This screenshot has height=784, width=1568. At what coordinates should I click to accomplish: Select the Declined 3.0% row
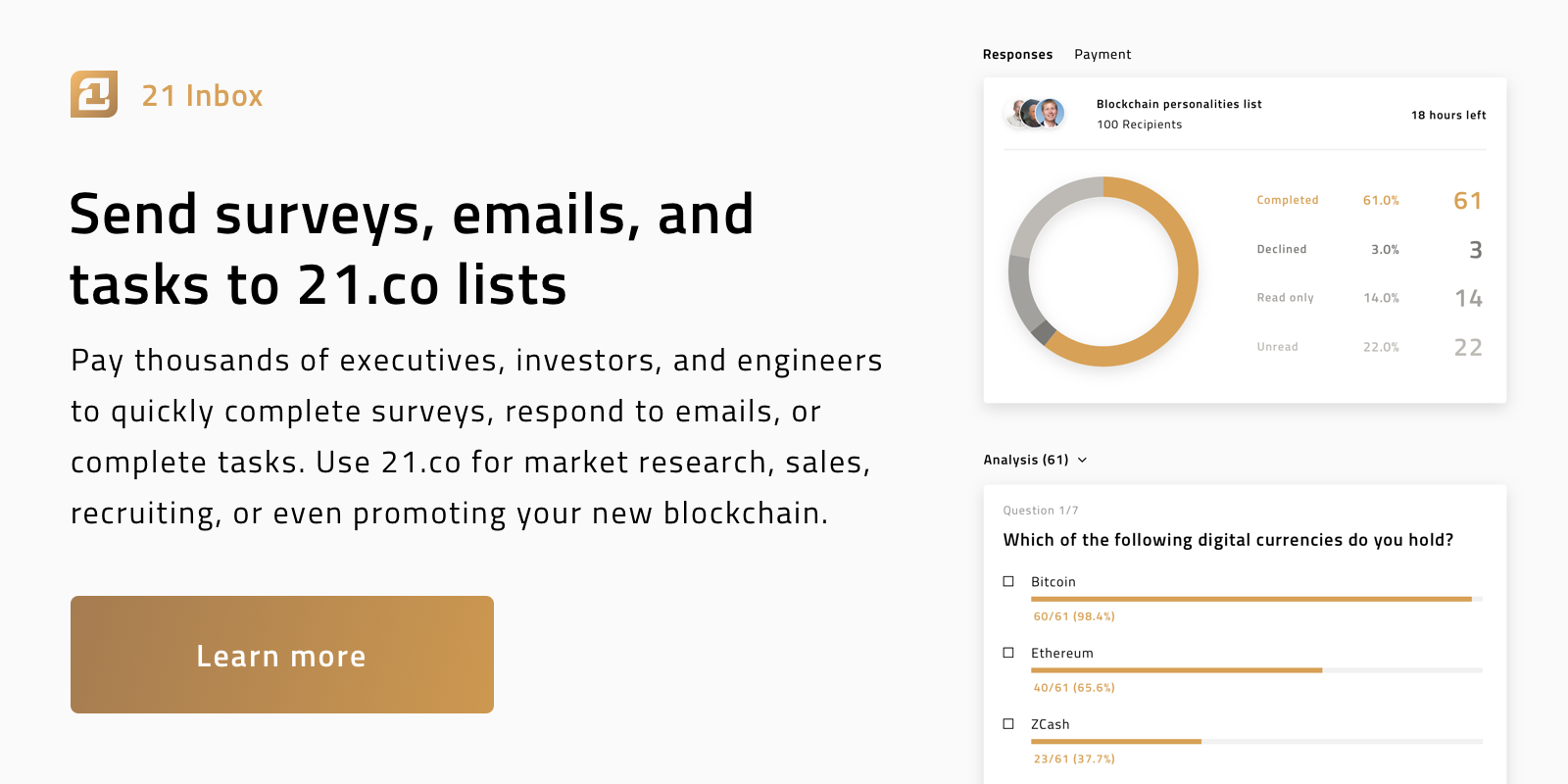point(1369,249)
